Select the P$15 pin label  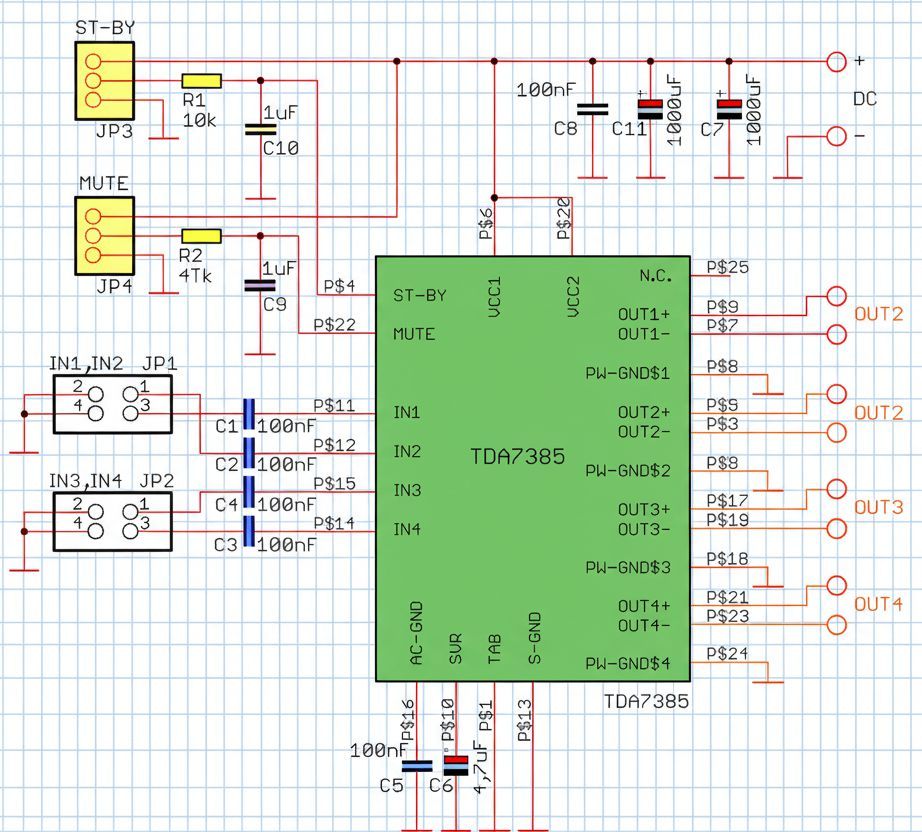335,483
